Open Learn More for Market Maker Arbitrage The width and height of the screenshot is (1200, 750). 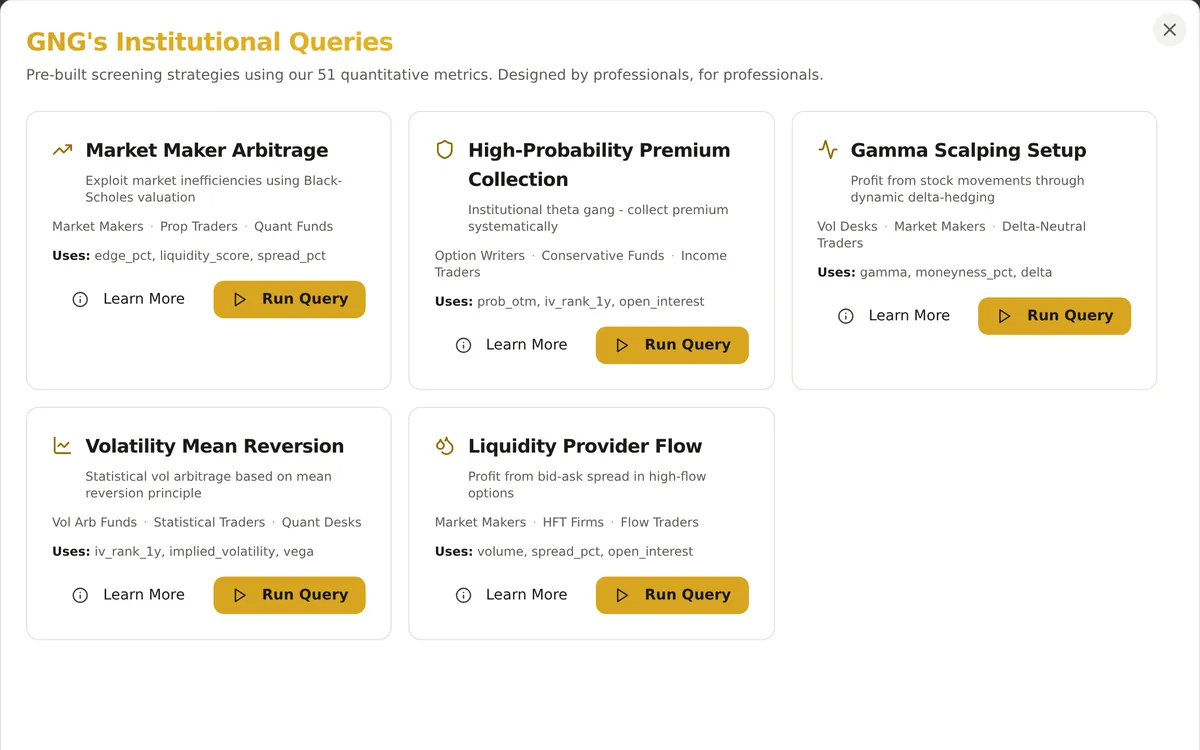coord(128,299)
